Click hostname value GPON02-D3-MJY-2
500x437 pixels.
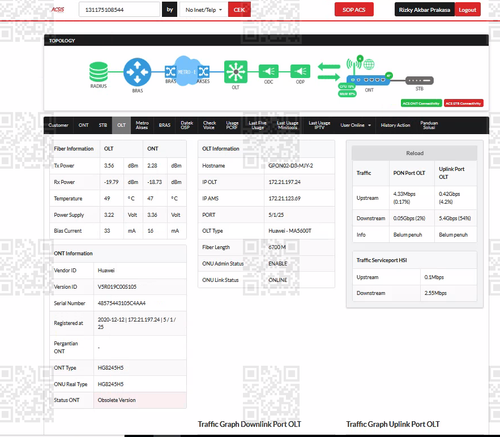(x=291, y=166)
